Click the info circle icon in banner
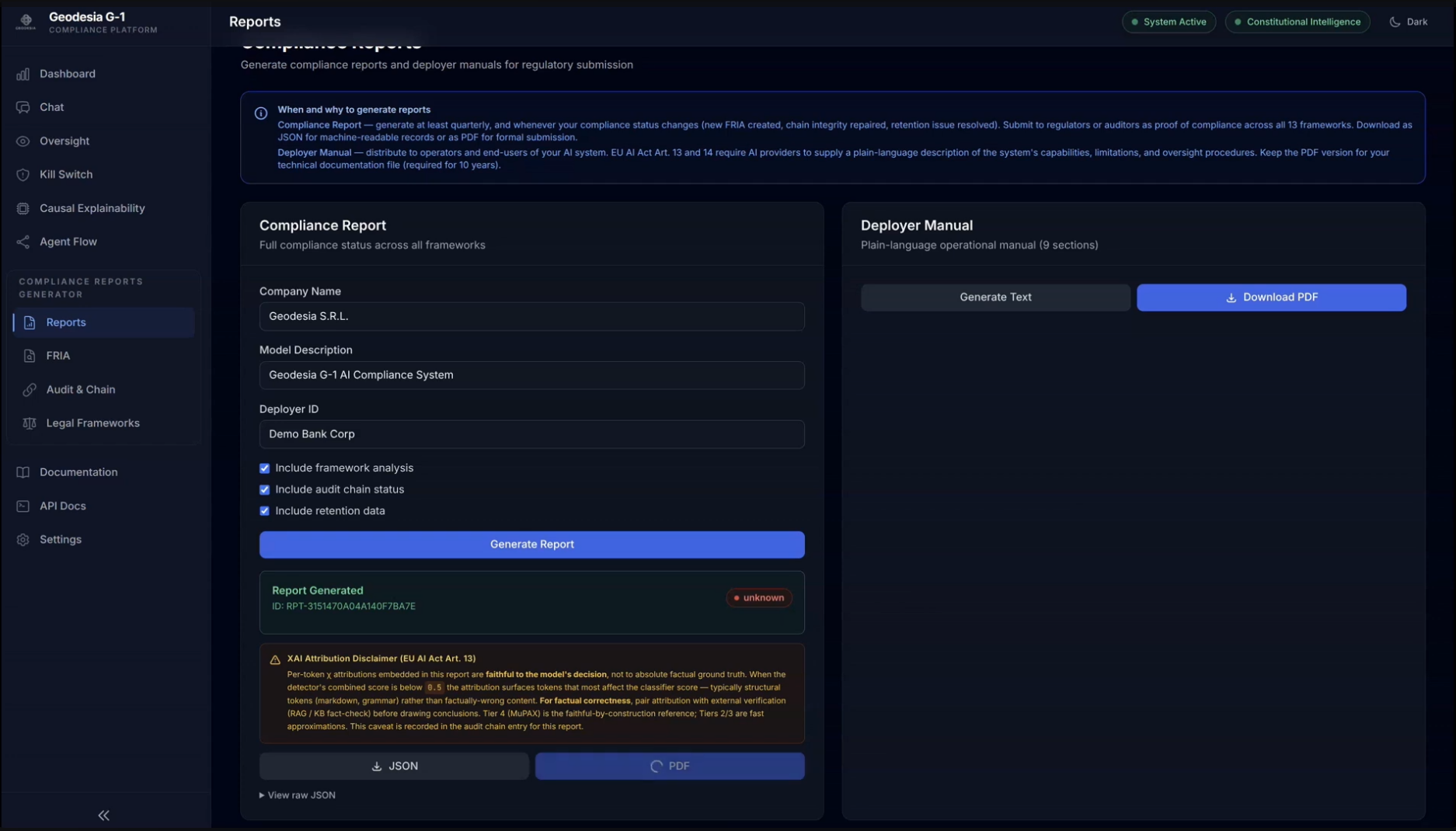Screen dimensions: 1456x831 [x=261, y=113]
